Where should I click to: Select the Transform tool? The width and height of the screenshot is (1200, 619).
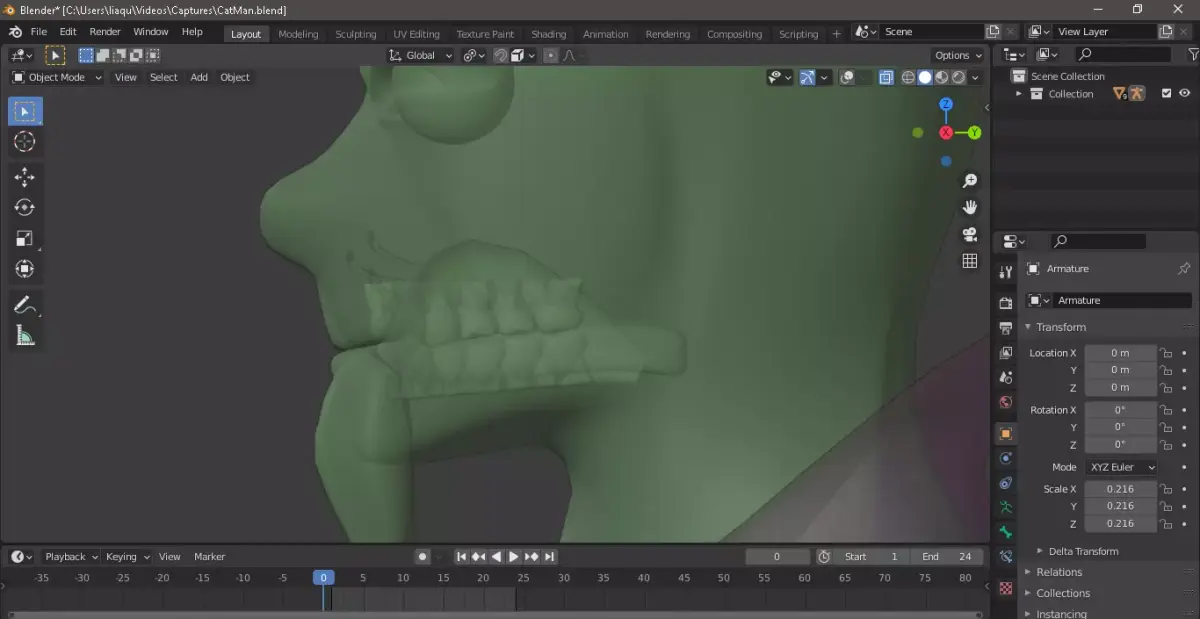25,268
